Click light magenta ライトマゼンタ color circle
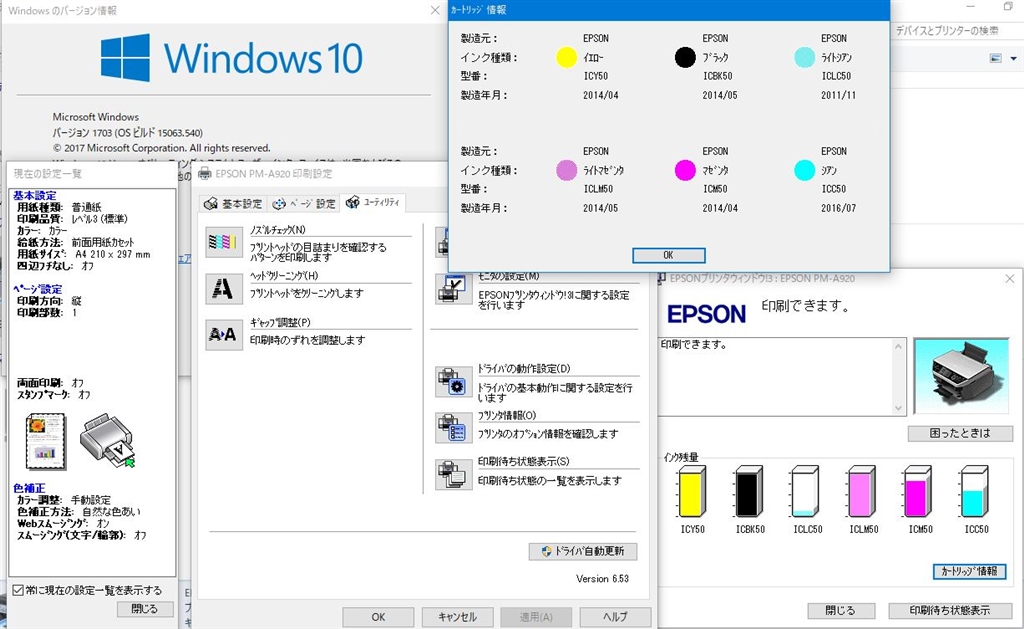Image resolution: width=1024 pixels, height=629 pixels. (x=566, y=170)
